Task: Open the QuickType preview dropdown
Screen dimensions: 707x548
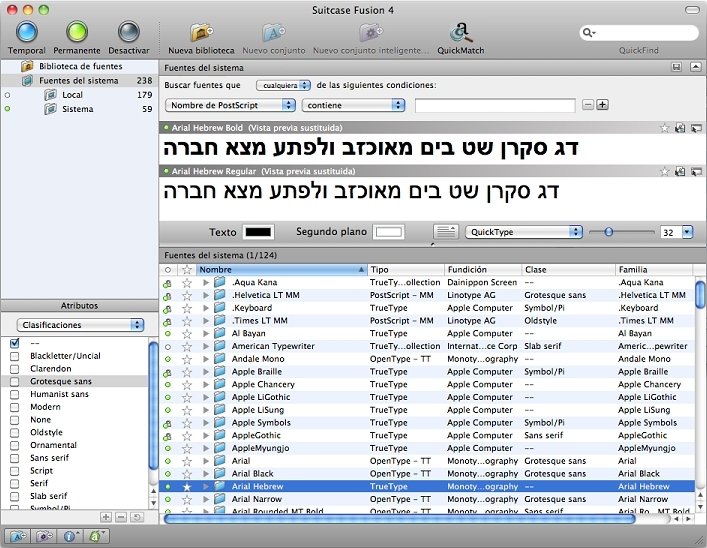Action: click(524, 232)
